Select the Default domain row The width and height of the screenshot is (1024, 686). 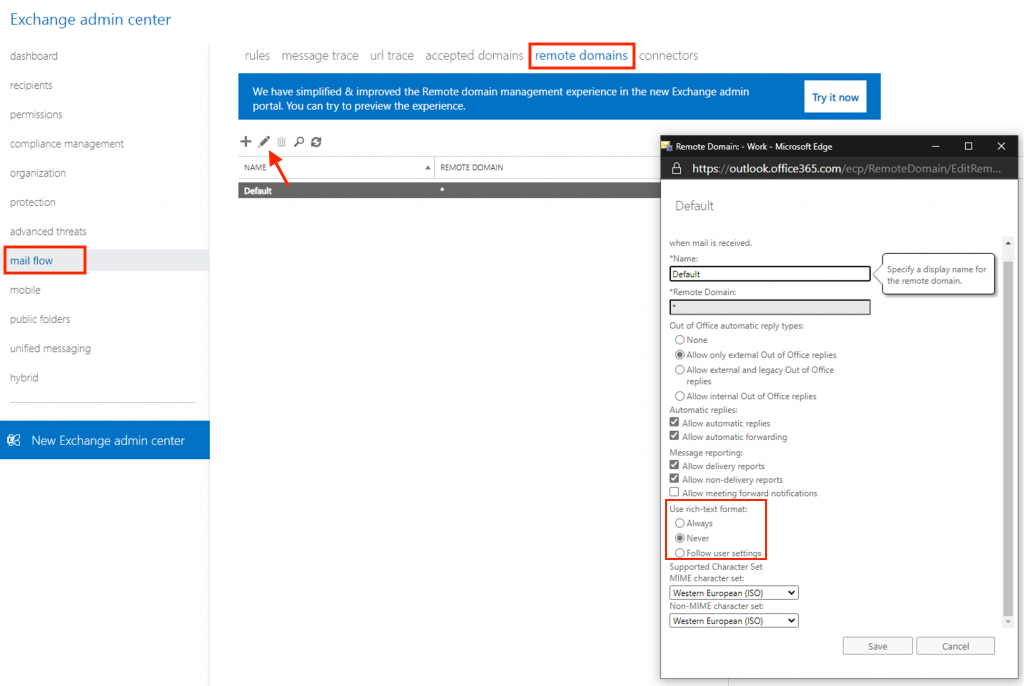pos(449,191)
